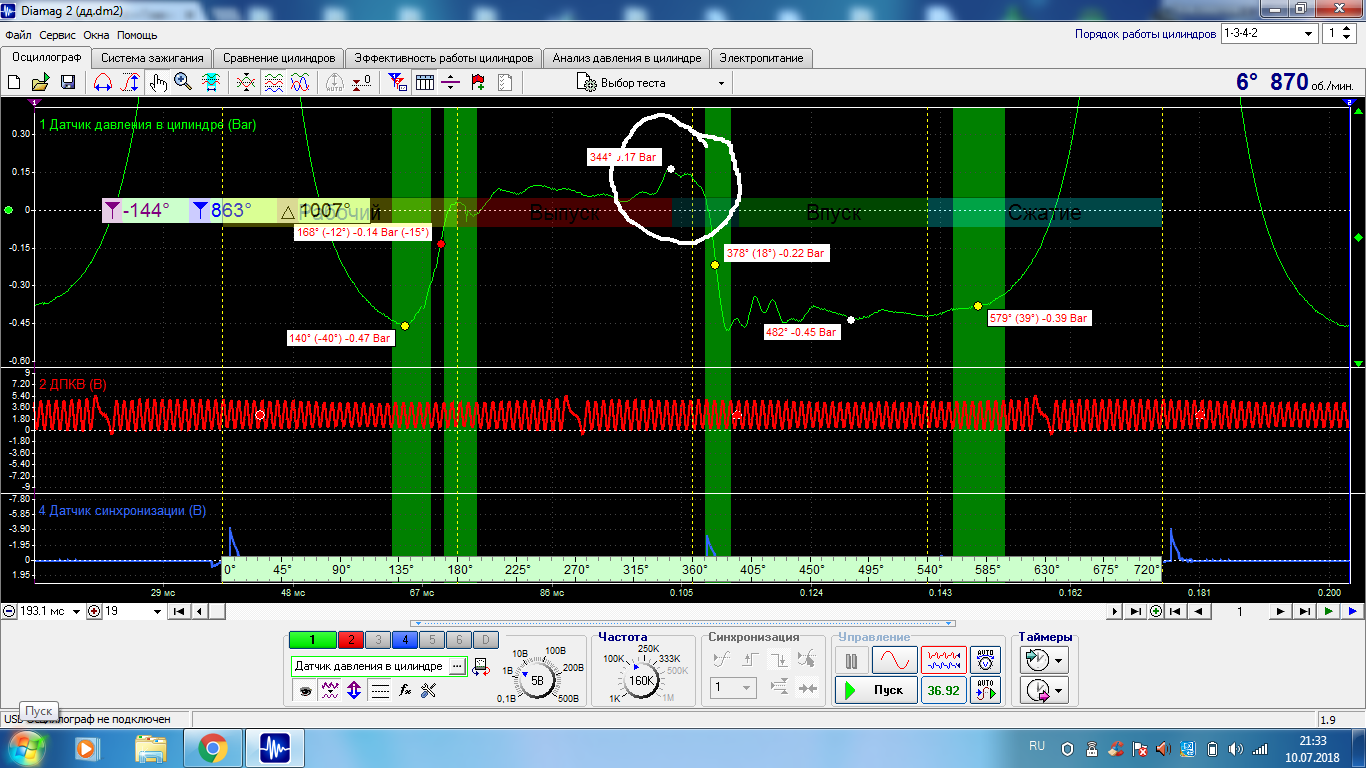
Task: Click the ellipsis button beside sensor name
Action: pos(457,666)
